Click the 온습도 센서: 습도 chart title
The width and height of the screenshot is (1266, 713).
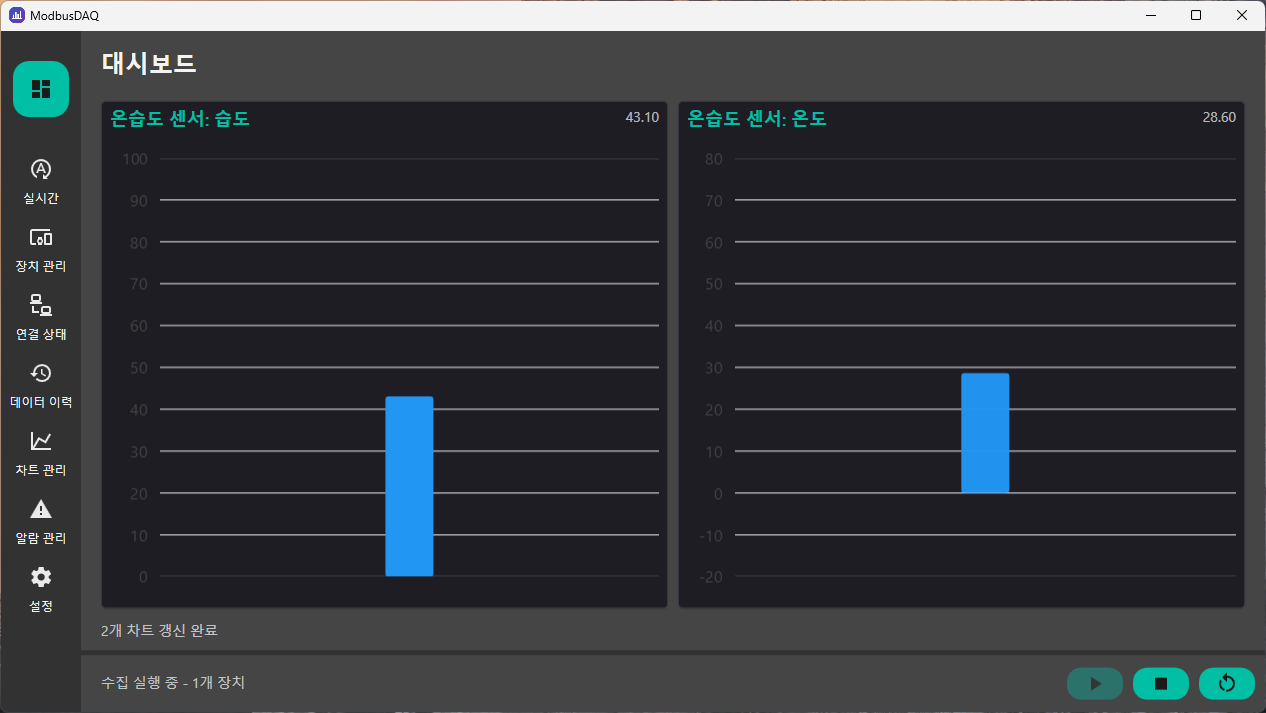(x=180, y=119)
